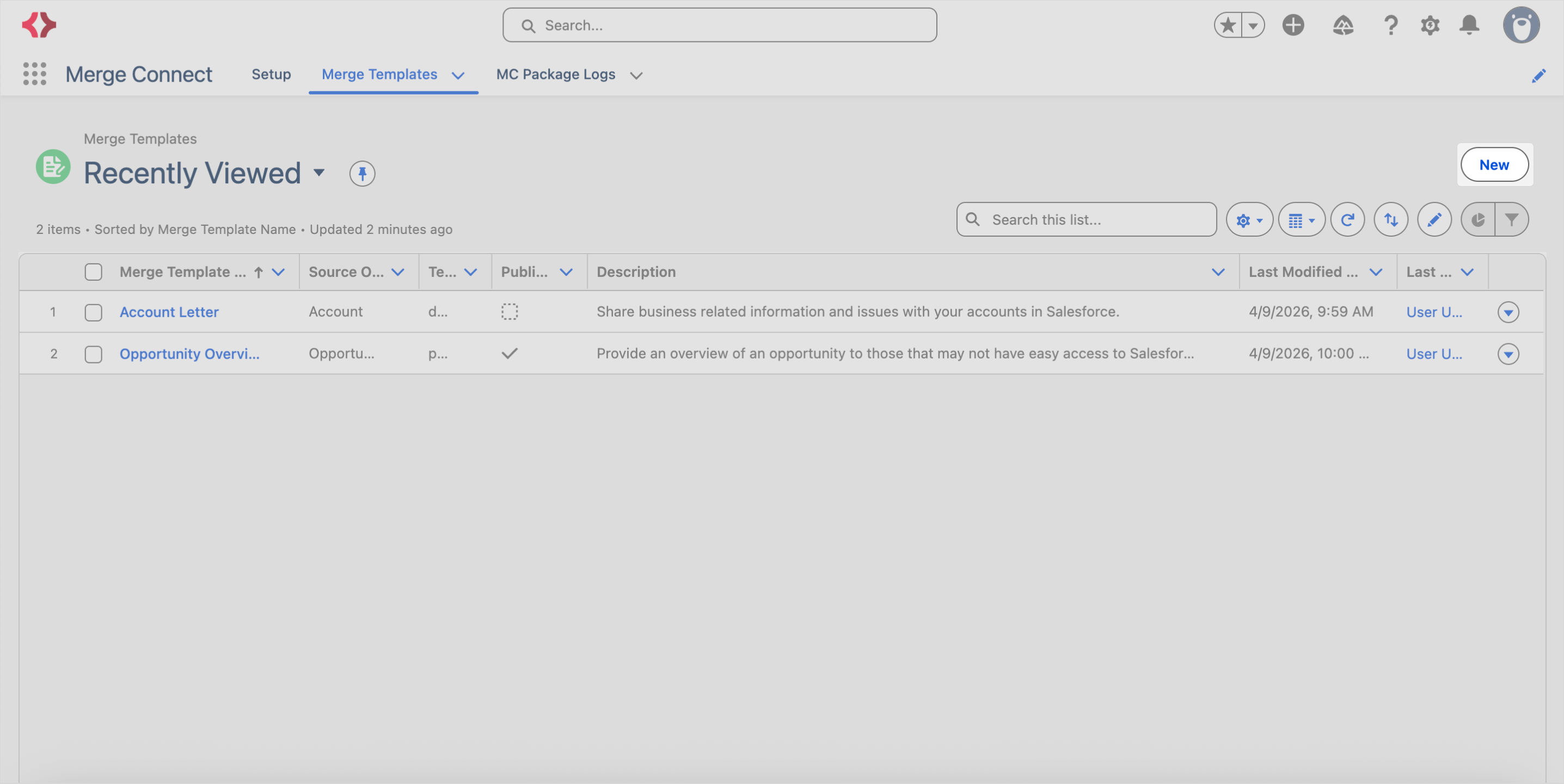
Task: Toggle Published box in Account Letter row
Action: point(510,312)
